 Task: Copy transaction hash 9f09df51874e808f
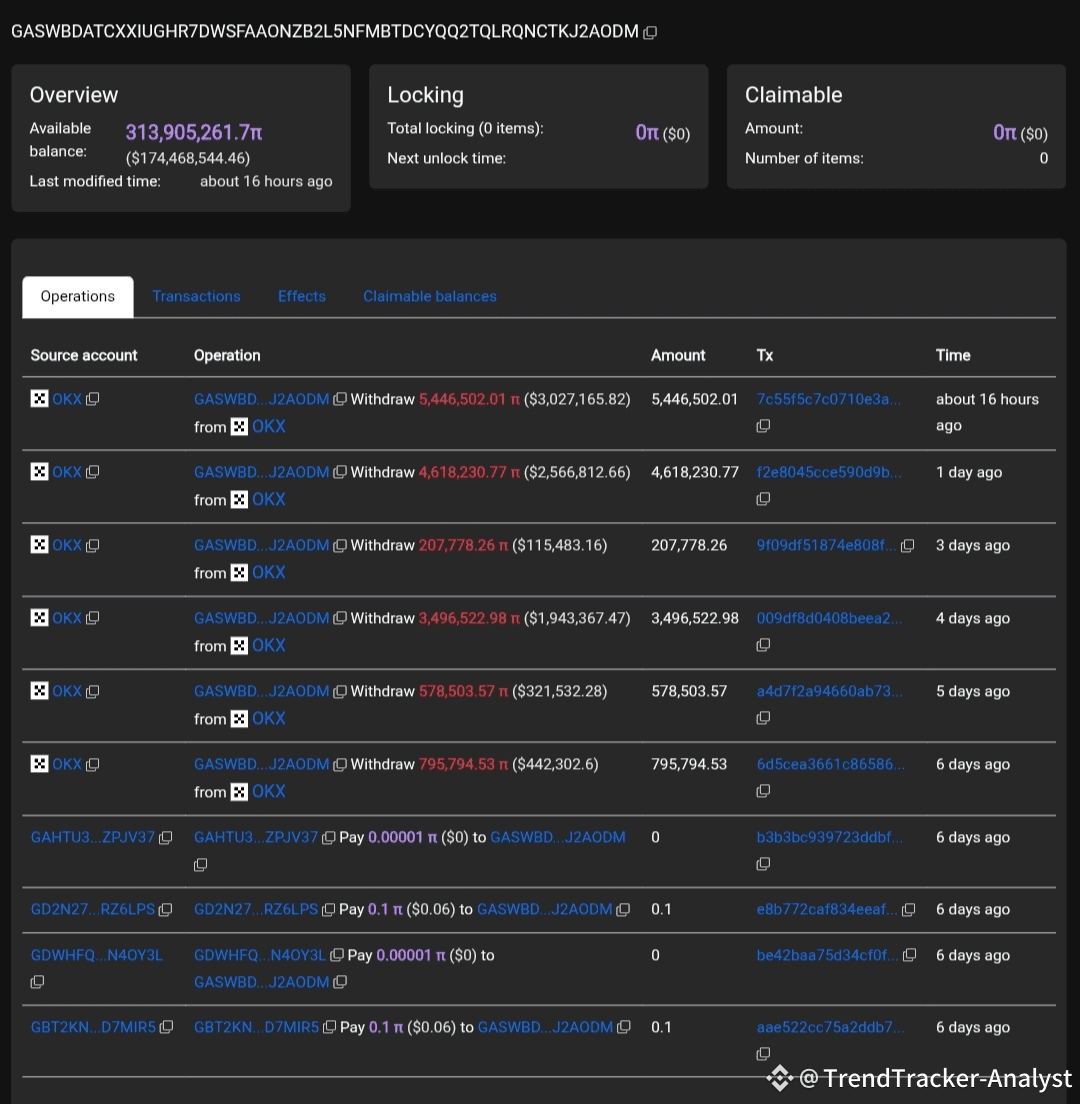tap(908, 546)
